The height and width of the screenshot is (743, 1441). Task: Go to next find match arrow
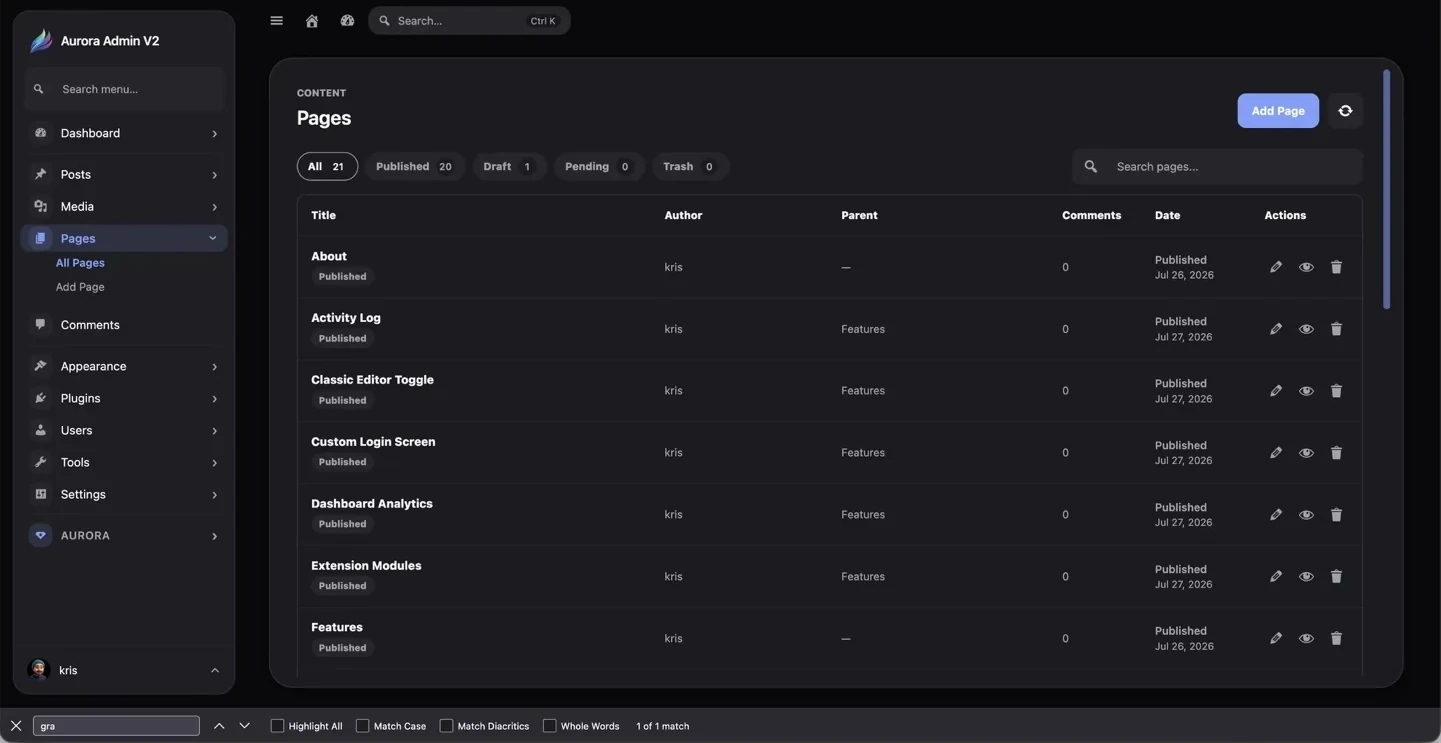coord(244,726)
